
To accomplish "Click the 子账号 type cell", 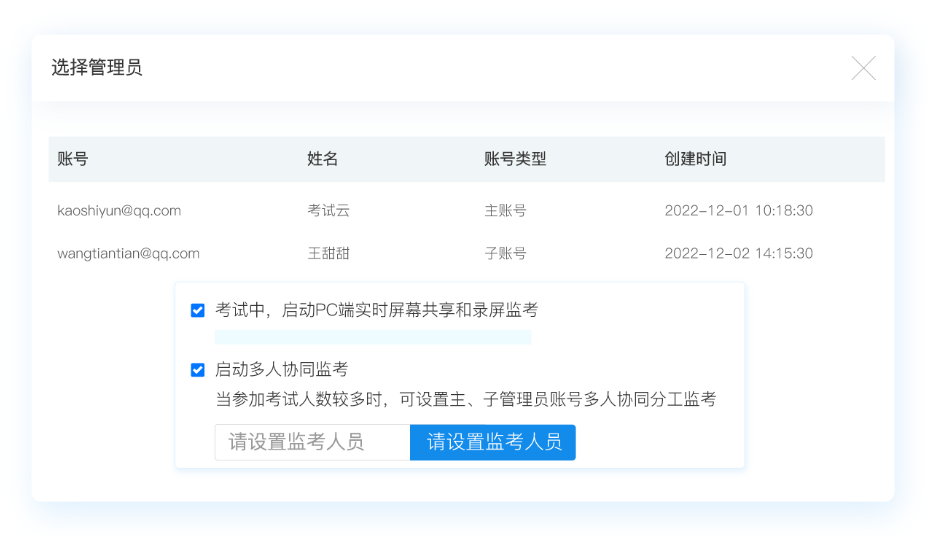I will [x=505, y=254].
